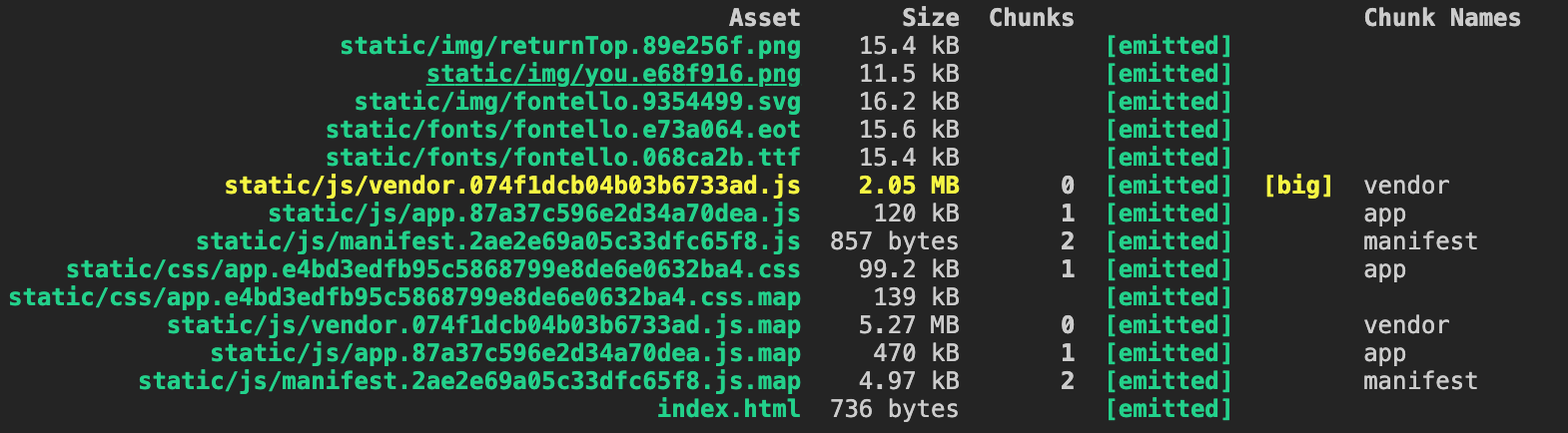Click the 736 bytes size value
The height and width of the screenshot is (433, 1568).
(894, 409)
